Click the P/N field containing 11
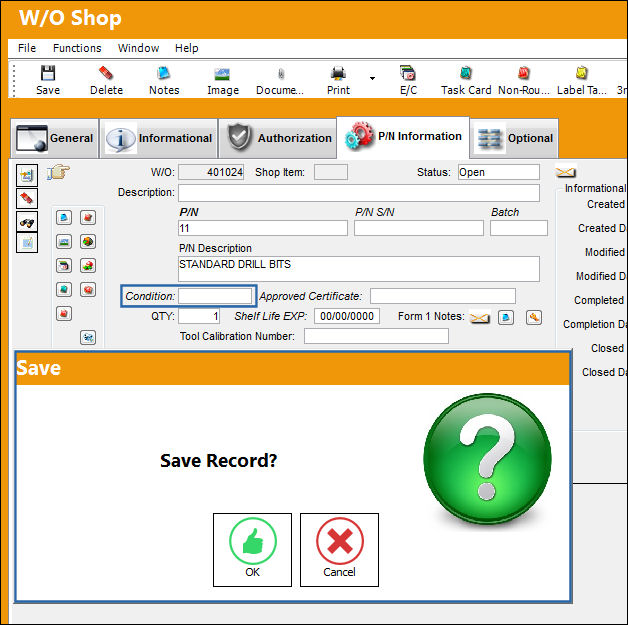The width and height of the screenshot is (628, 625). (263, 228)
